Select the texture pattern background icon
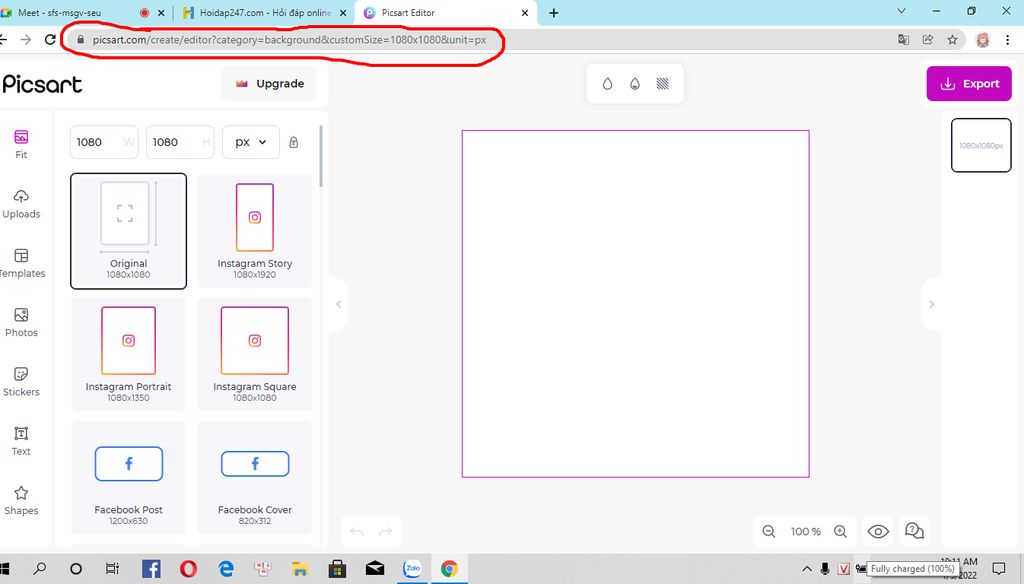Viewport: 1024px width, 584px height. (662, 84)
